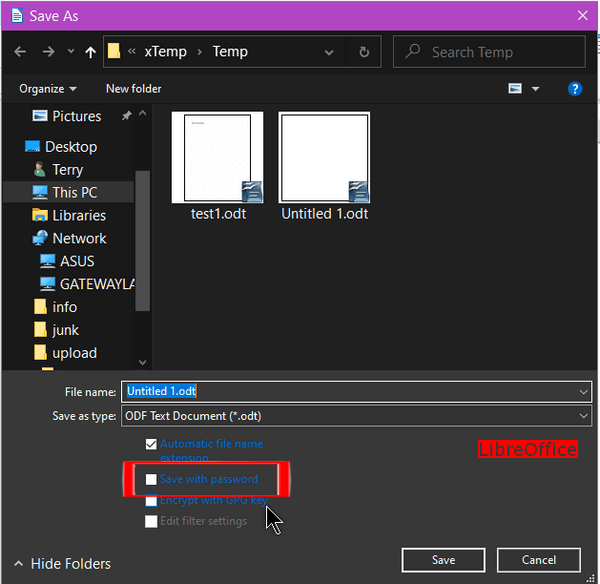Open recent locations chevron beside the forward arrow

[71, 51]
